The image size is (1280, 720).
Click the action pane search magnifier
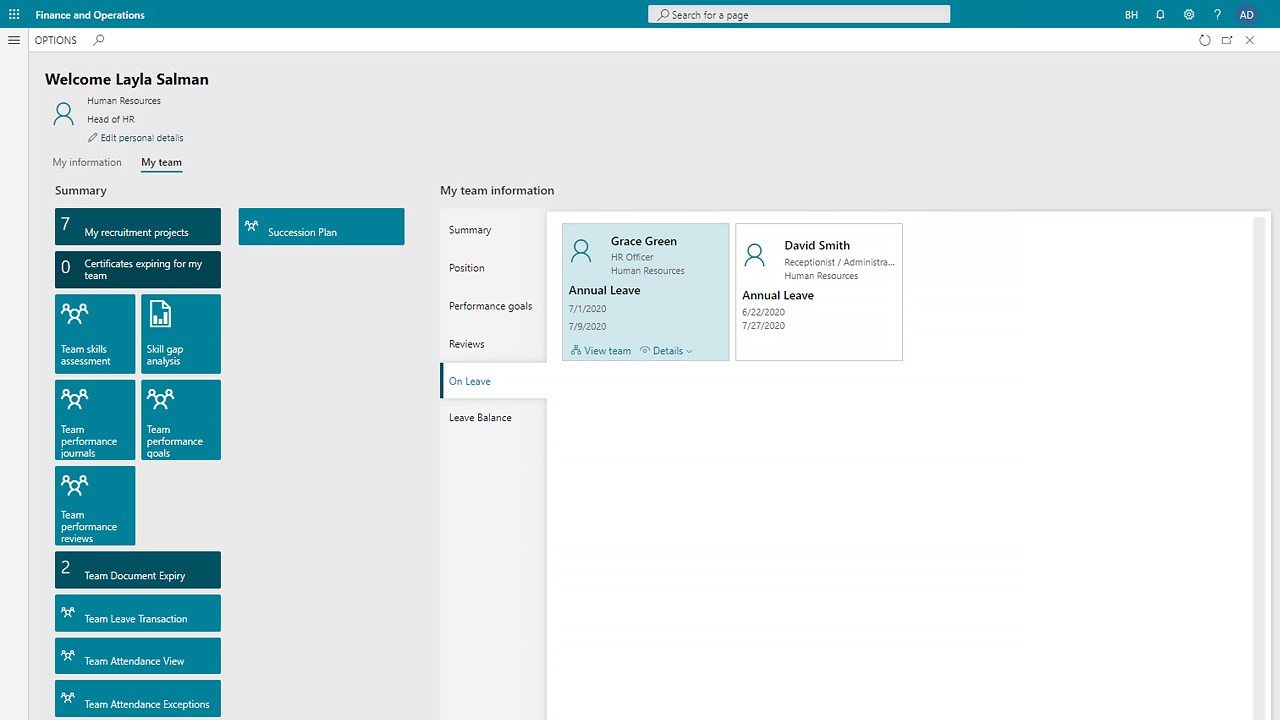tap(98, 40)
